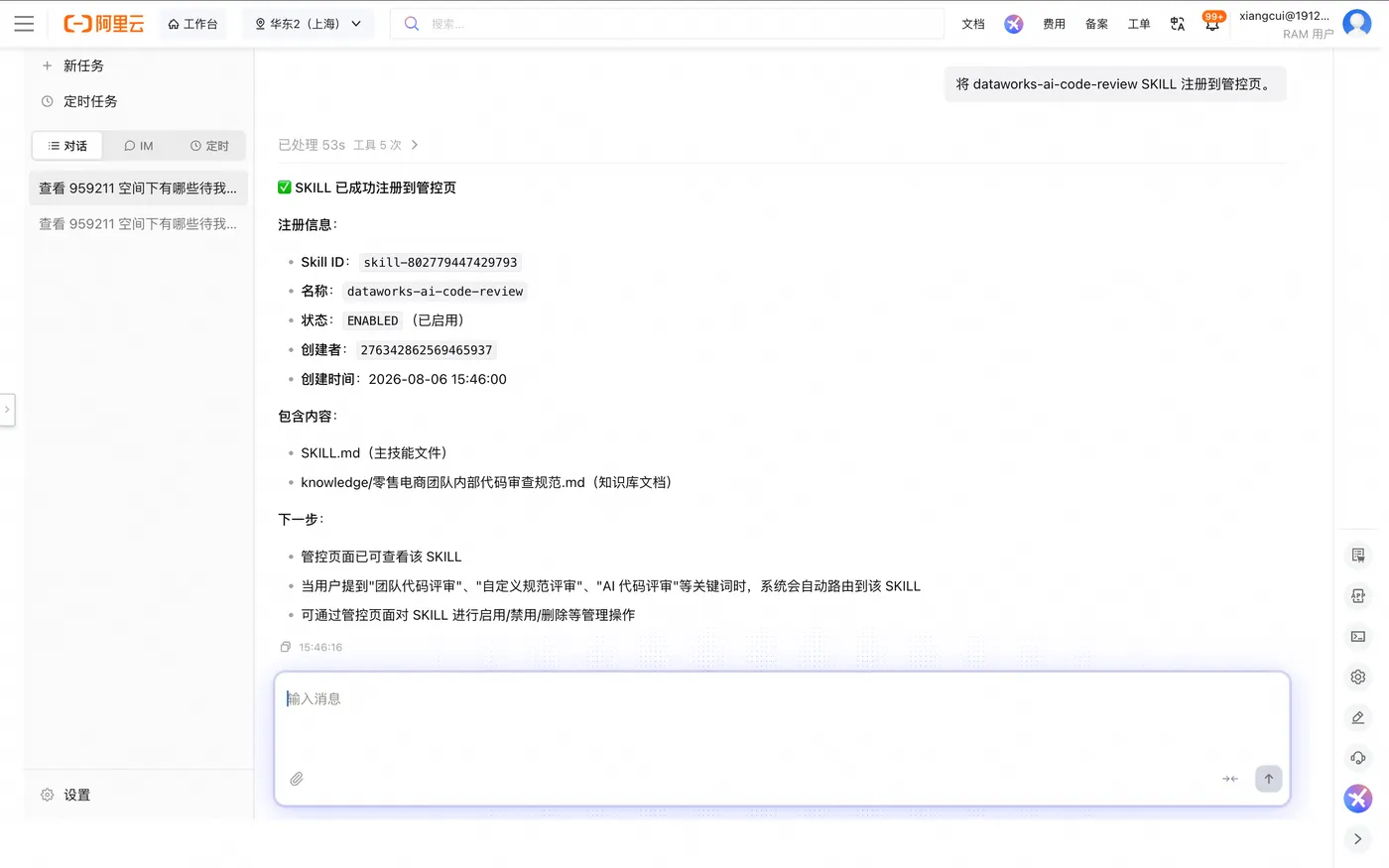This screenshot has height=868, width=1389.
Task: Contact support via the headset icon
Action: pos(1358,758)
